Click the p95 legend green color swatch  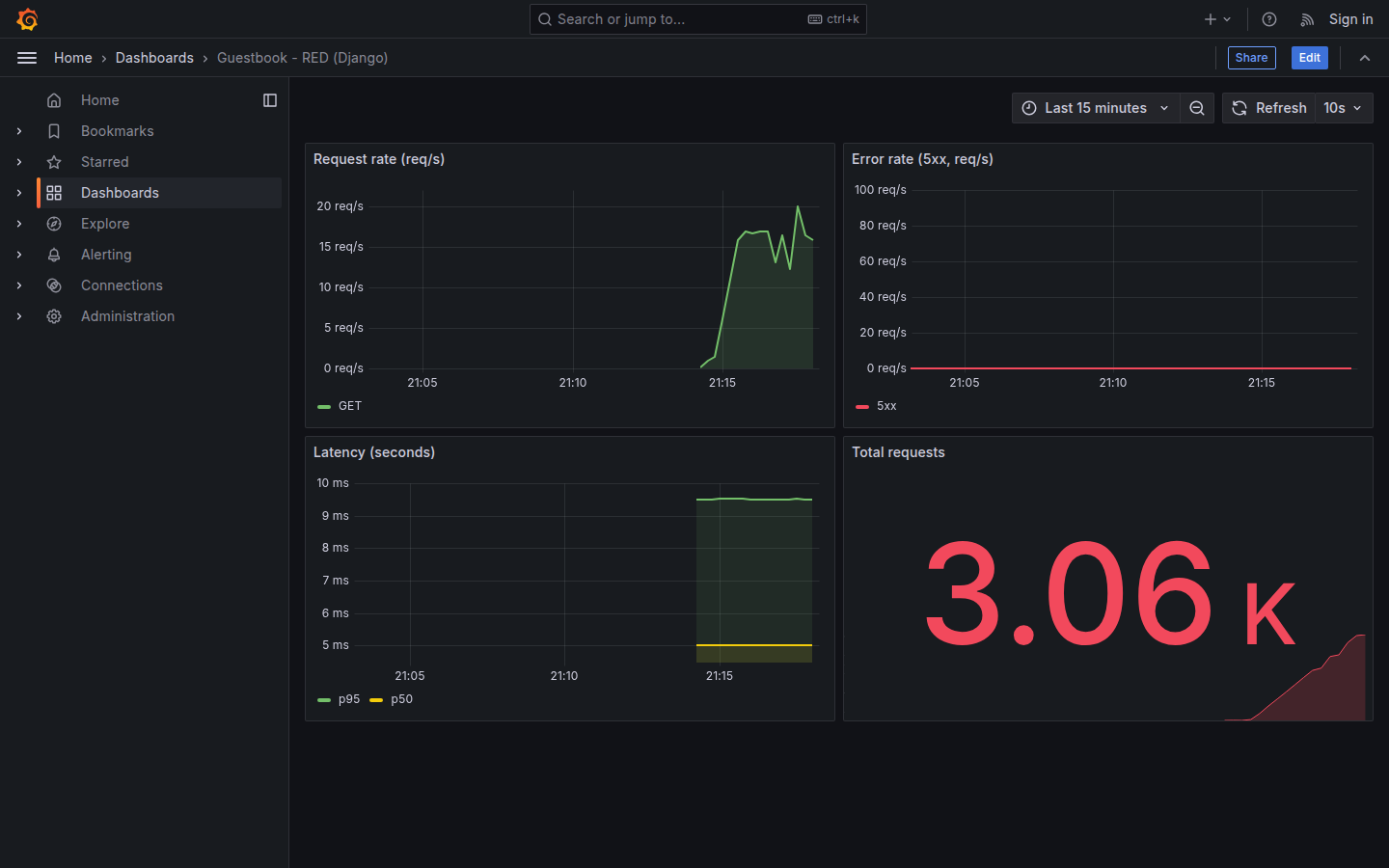(324, 700)
